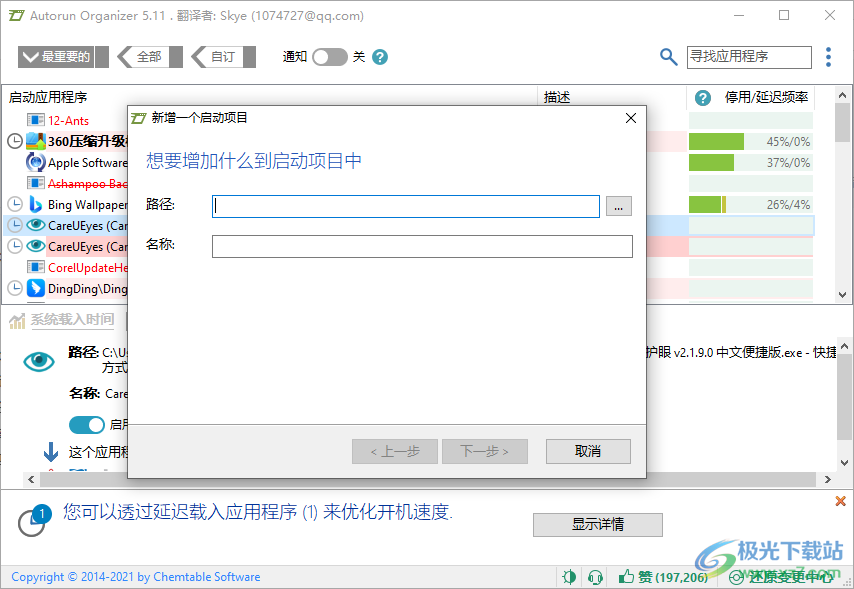Click the 12-Ants entry icon
This screenshot has height=589, width=854.
click(36, 120)
